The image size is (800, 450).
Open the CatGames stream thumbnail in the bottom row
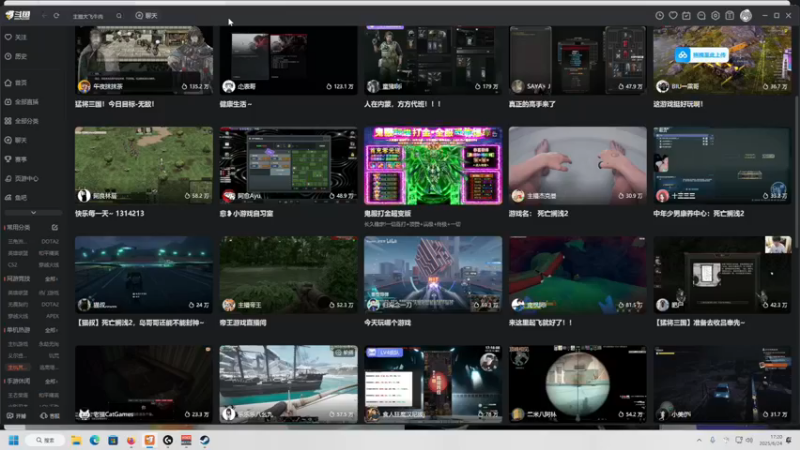click(144, 384)
